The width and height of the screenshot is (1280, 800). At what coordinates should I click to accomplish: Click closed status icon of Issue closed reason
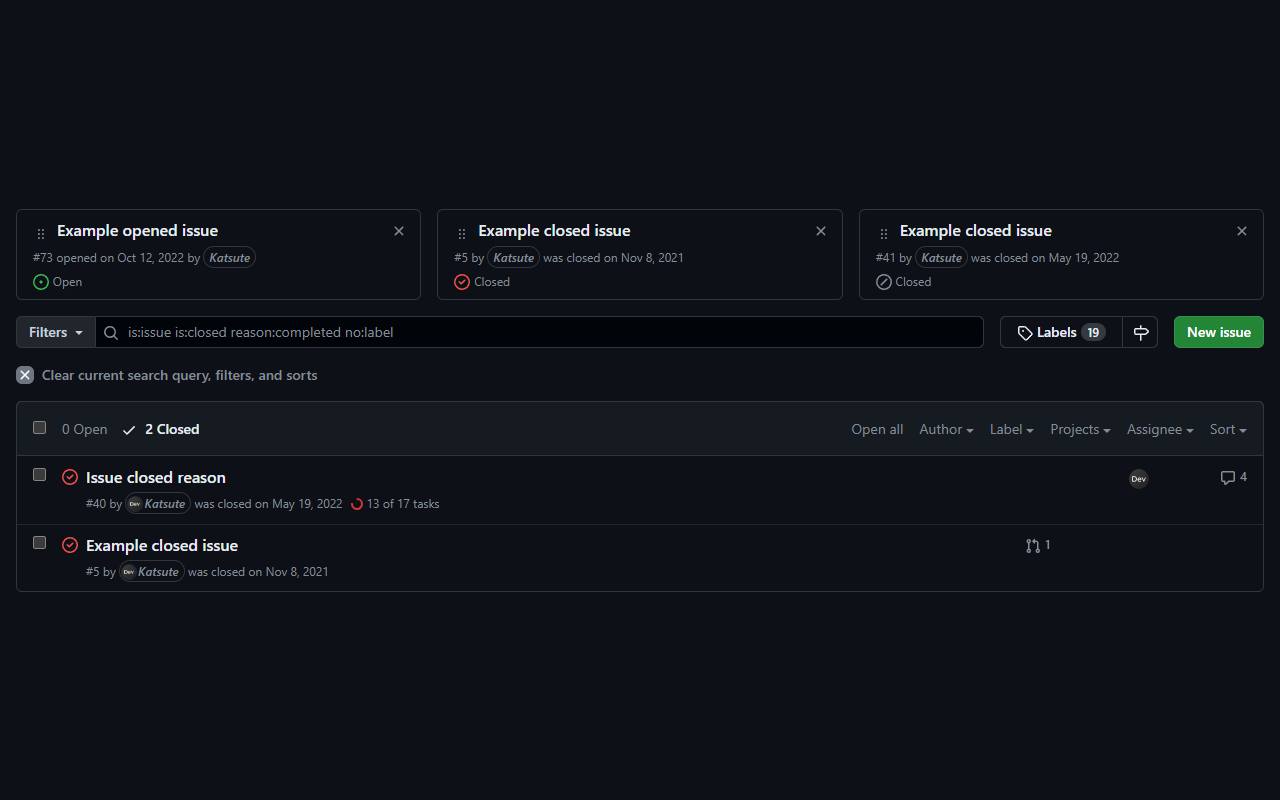[70, 477]
